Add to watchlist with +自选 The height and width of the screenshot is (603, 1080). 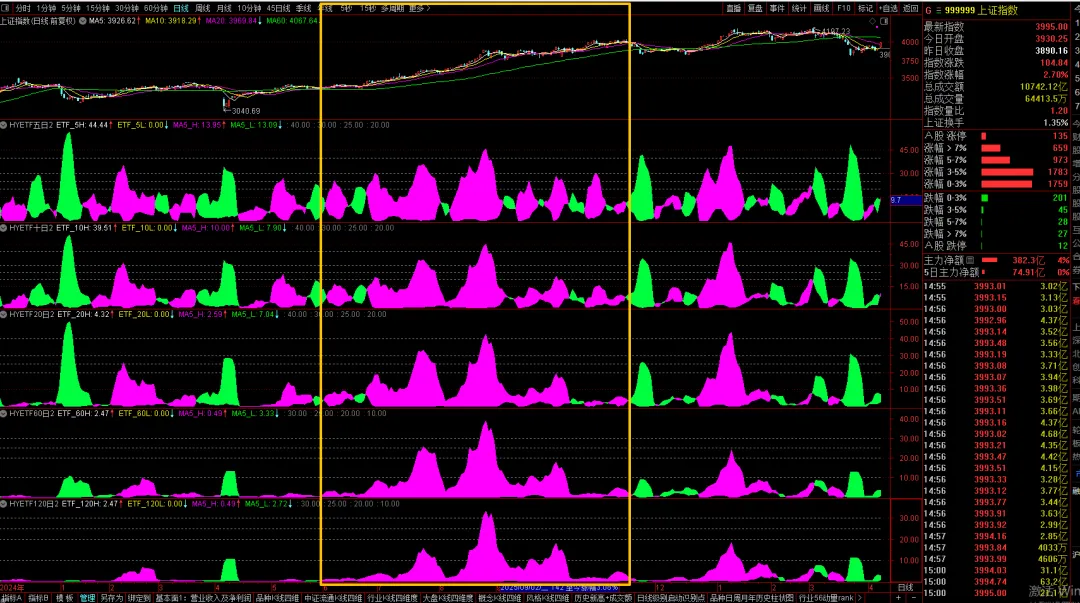(889, 8)
